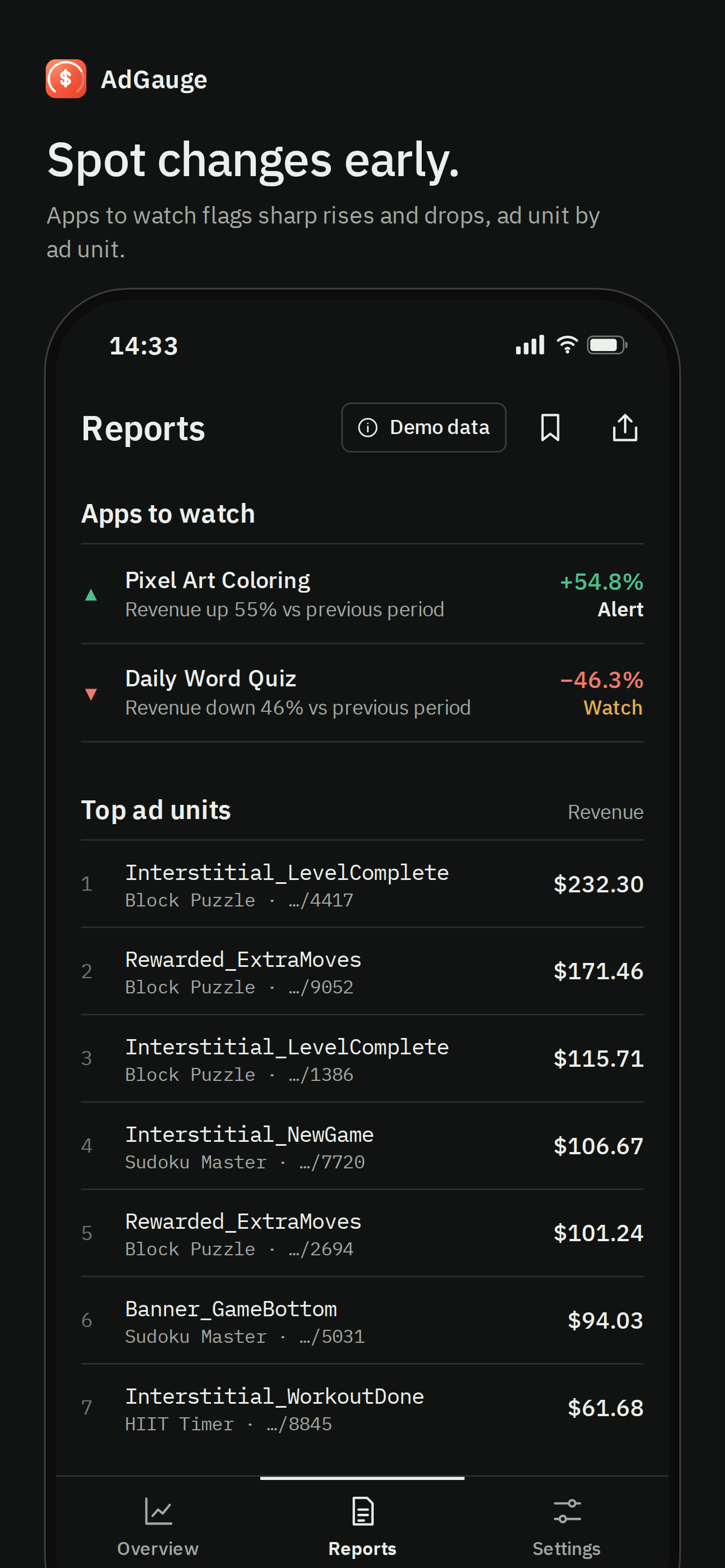725x1568 pixels.
Task: Click the Reports page title
Action: [x=143, y=428]
